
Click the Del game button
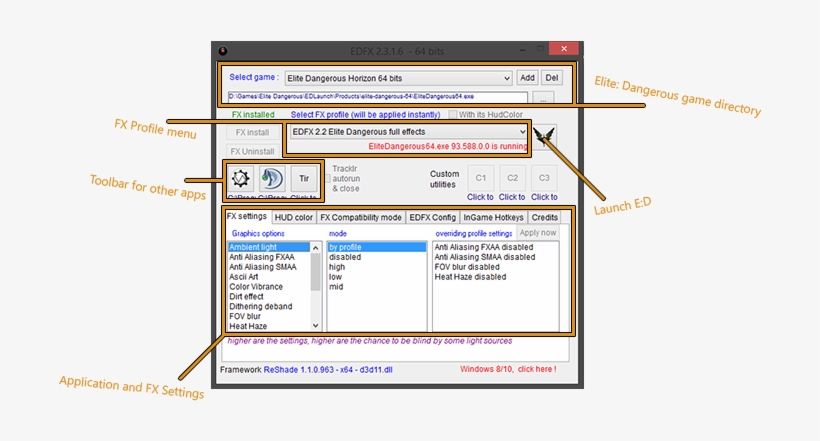[552, 78]
